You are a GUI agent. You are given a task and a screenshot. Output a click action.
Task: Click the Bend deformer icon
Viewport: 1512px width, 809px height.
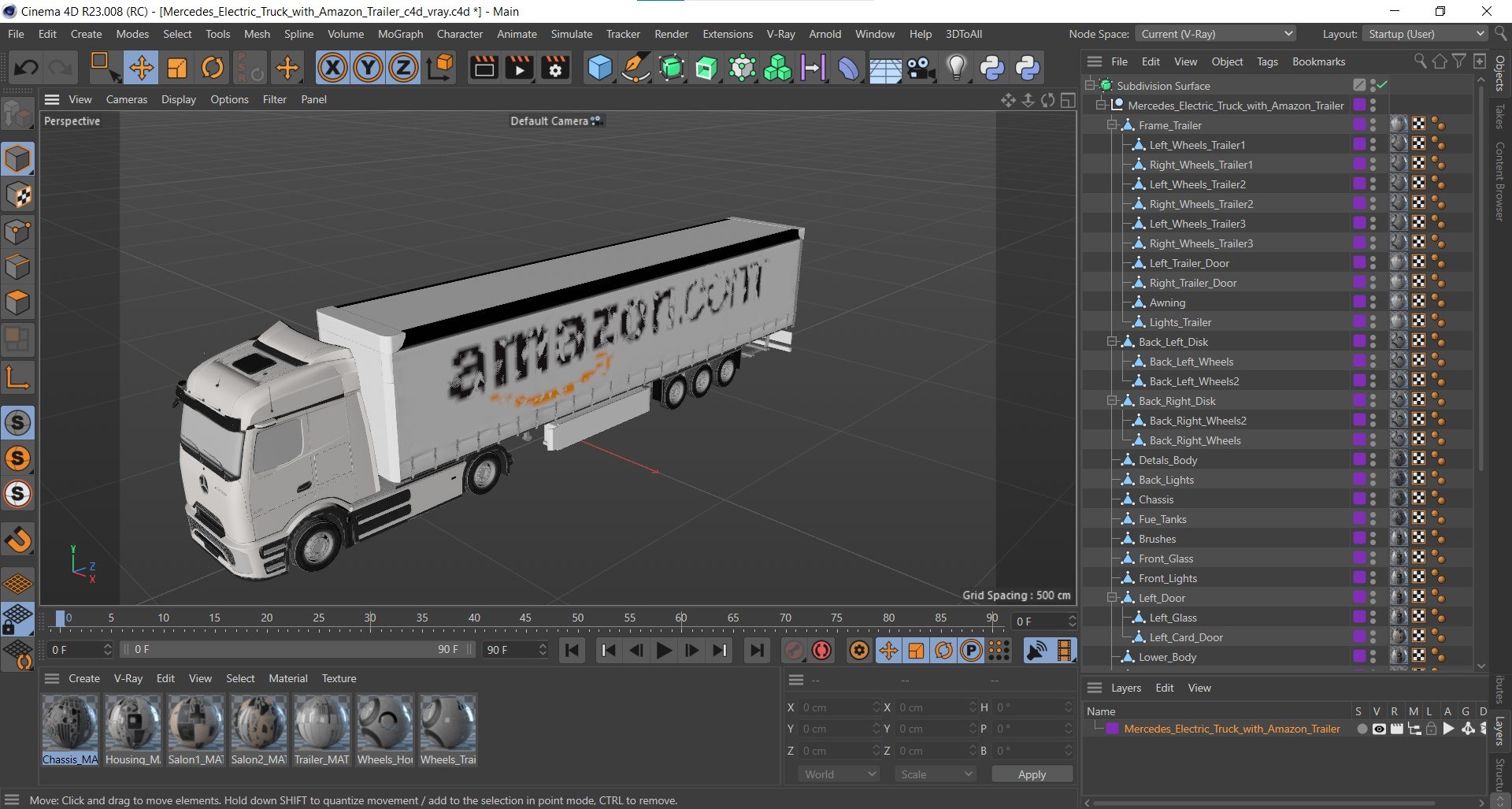click(849, 68)
